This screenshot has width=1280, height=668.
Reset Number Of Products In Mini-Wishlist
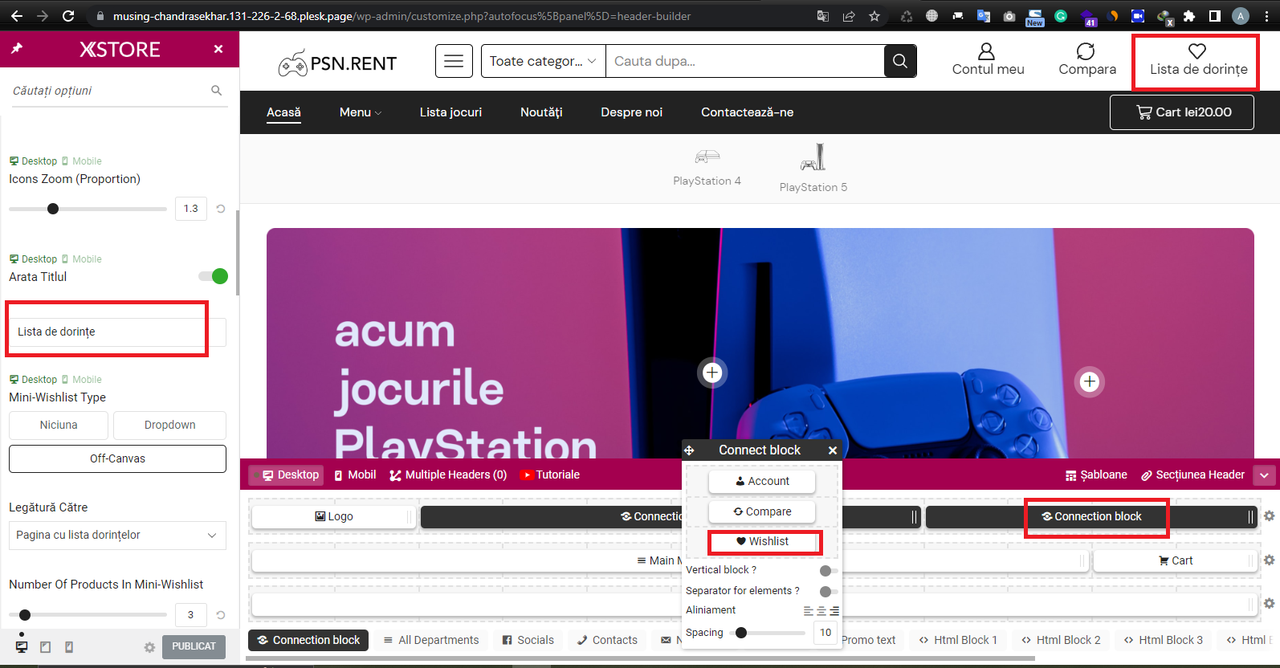coord(221,615)
